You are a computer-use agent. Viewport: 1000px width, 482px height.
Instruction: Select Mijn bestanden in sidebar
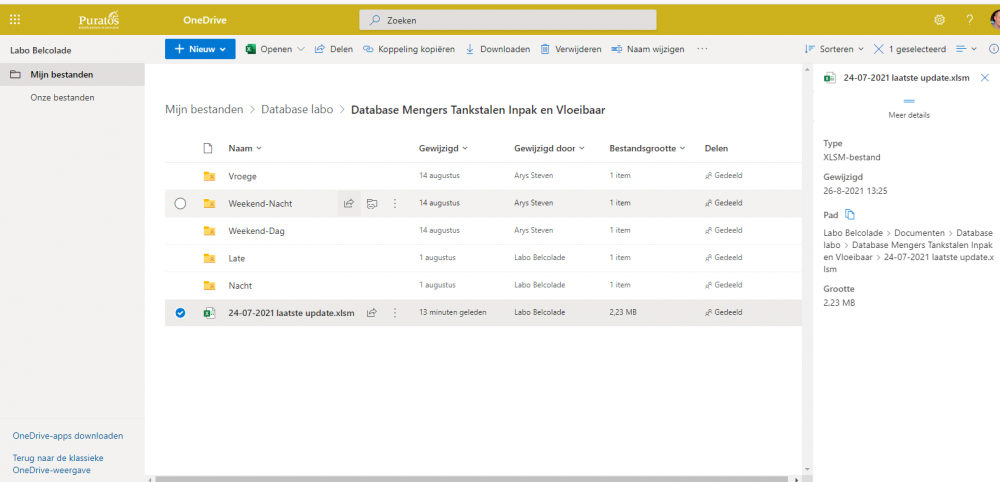pyautogui.click(x=62, y=74)
